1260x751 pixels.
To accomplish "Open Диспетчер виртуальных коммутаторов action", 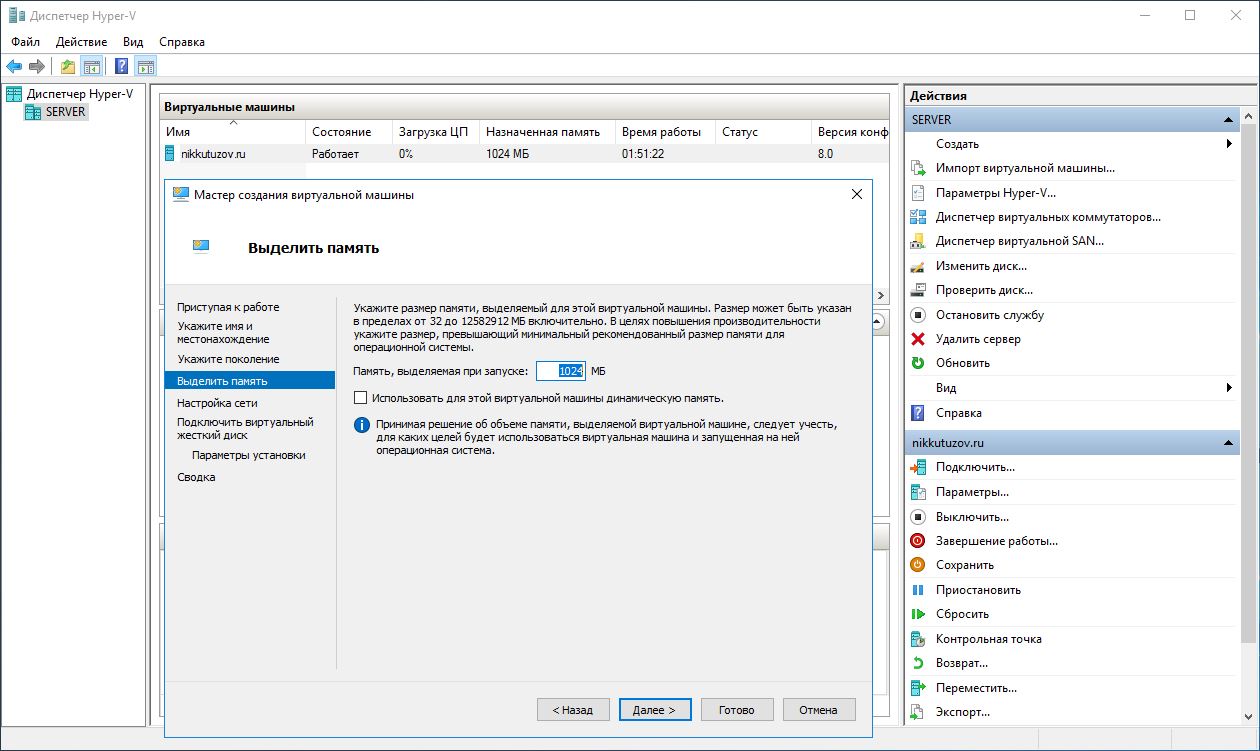I will (x=1047, y=217).
